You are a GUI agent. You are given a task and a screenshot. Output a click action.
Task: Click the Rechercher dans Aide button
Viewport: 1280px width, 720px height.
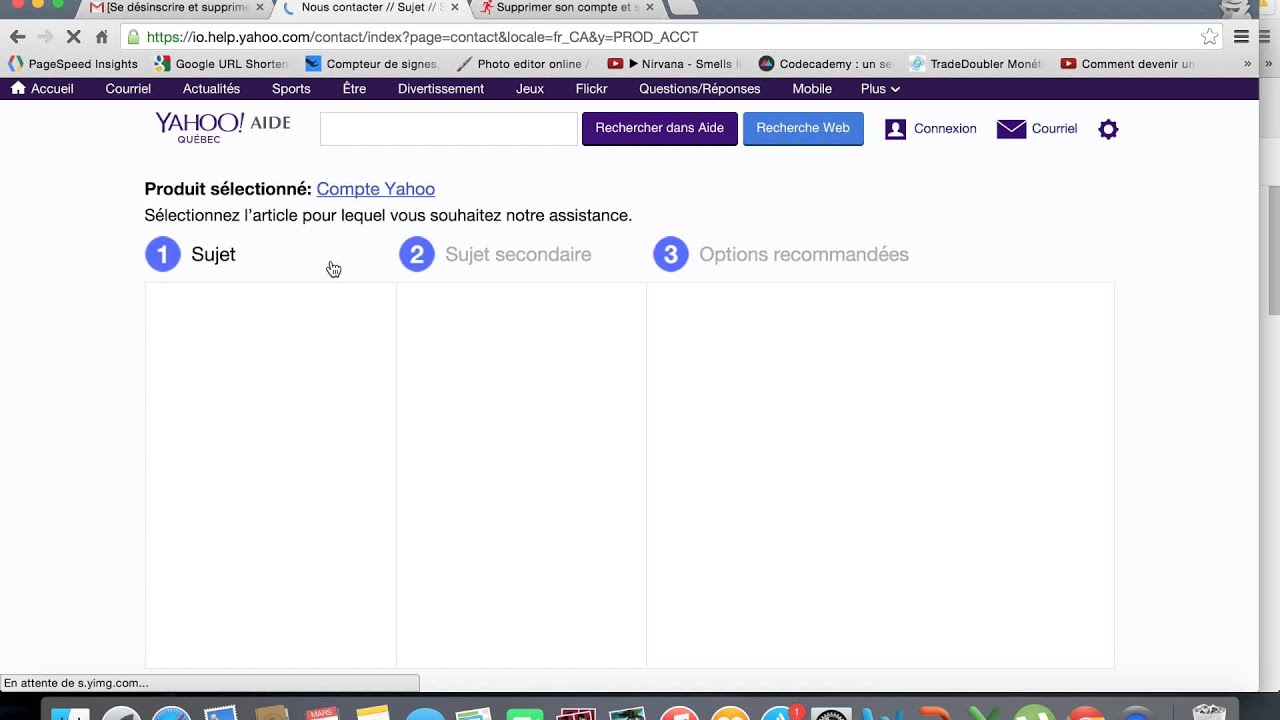[x=660, y=128]
